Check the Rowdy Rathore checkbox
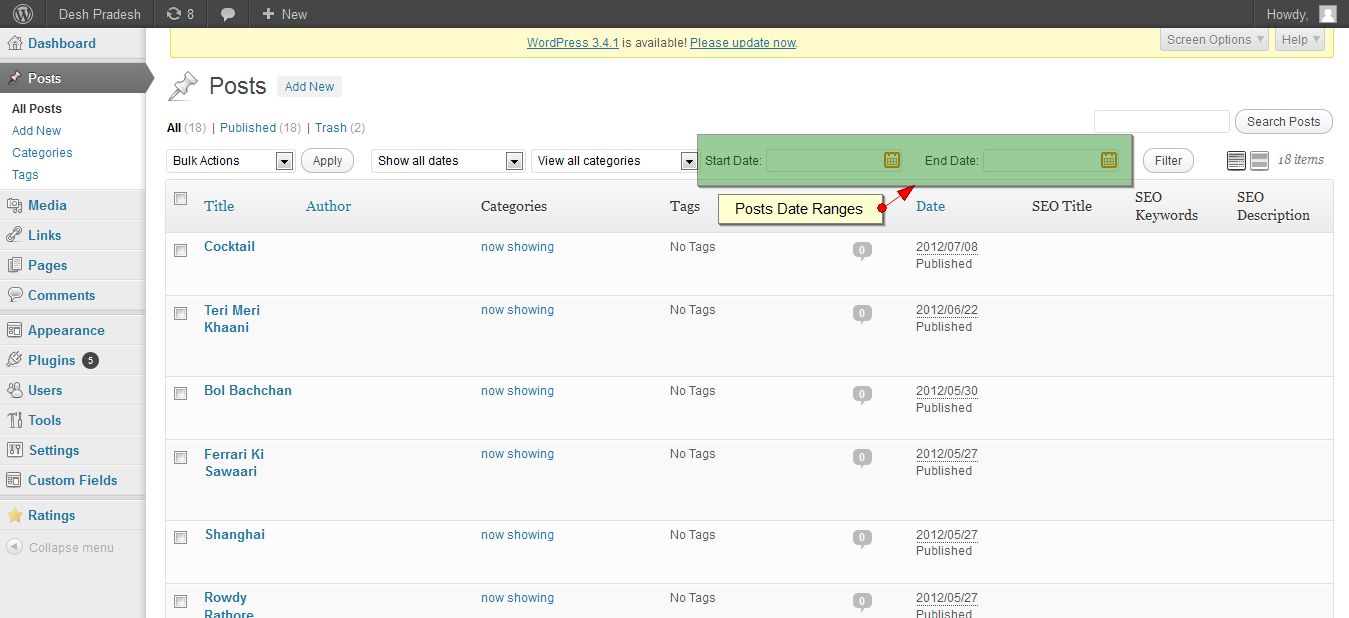1349x618 pixels. coord(181,602)
